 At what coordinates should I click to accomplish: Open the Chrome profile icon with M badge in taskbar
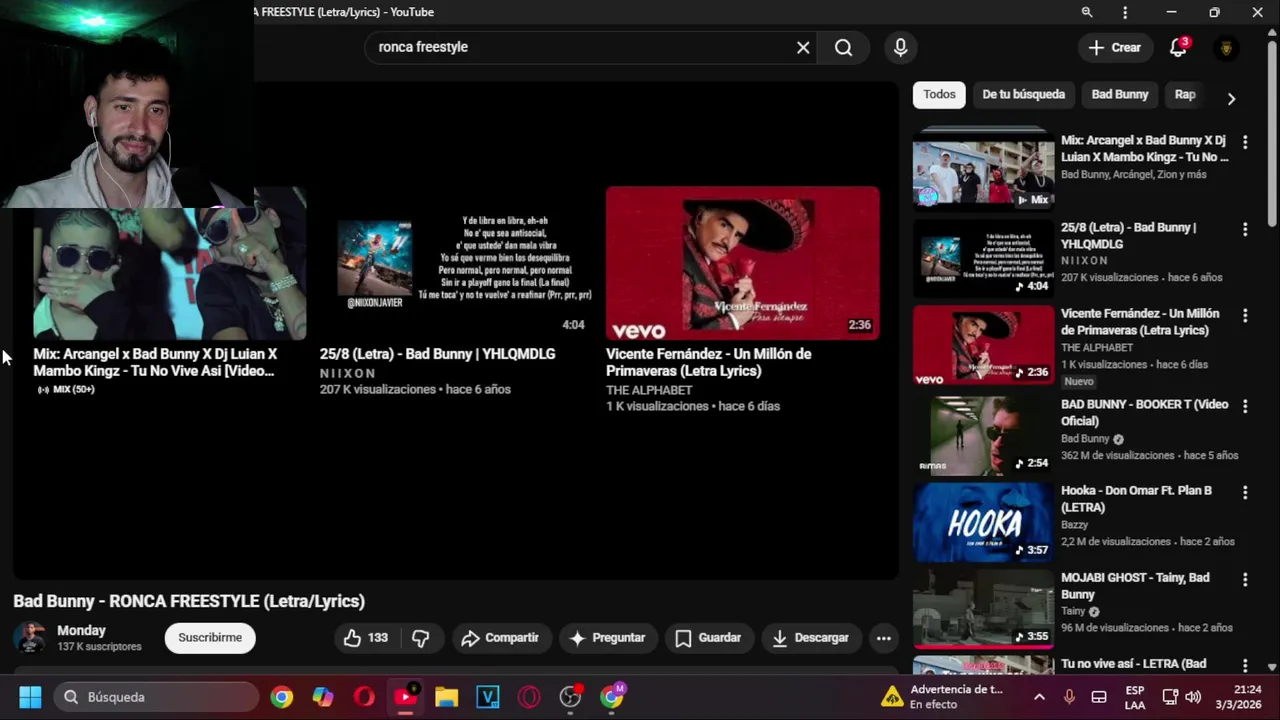(612, 697)
